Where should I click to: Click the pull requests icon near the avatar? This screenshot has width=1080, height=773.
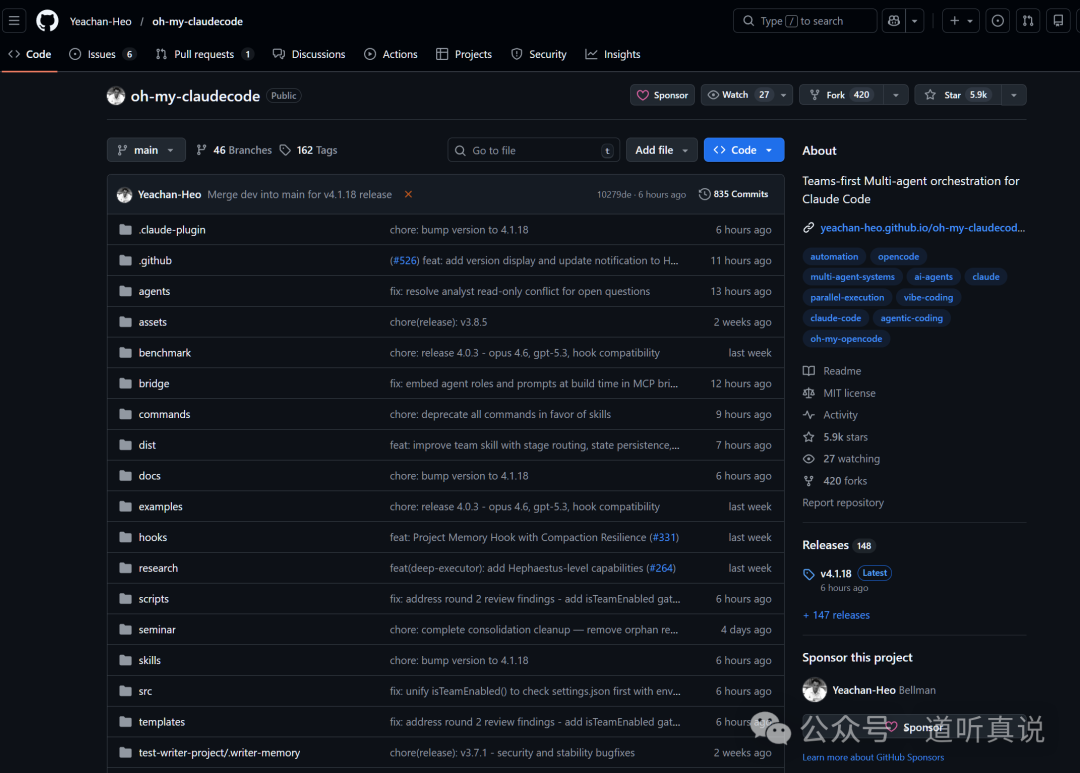click(1027, 20)
